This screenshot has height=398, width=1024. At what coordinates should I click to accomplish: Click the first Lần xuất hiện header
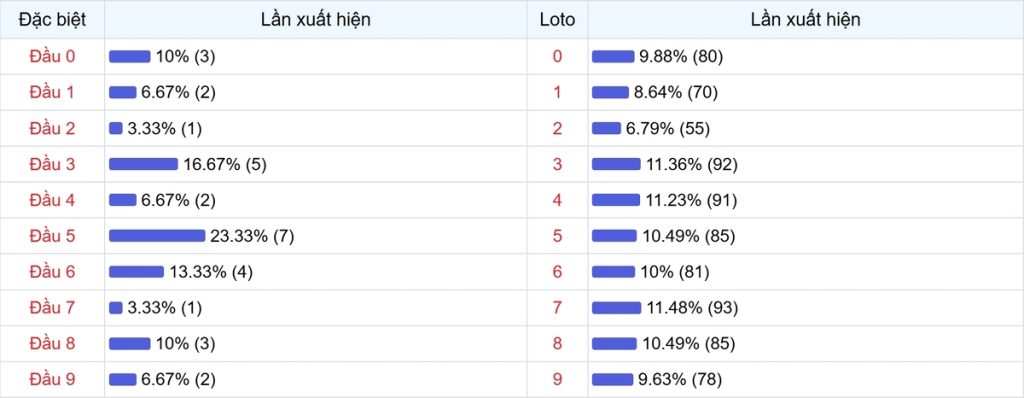[x=315, y=20]
